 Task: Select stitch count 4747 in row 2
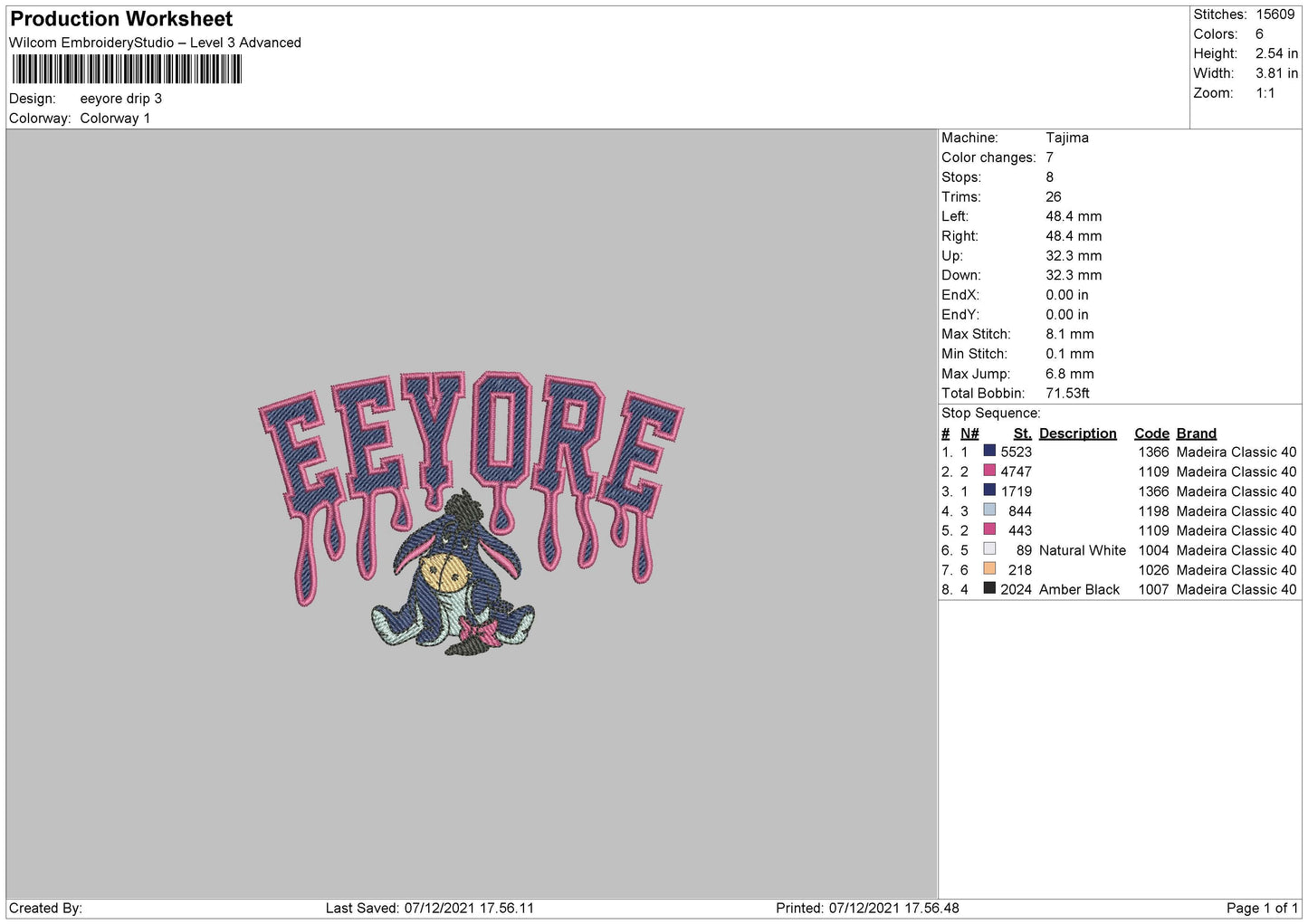point(1017,472)
